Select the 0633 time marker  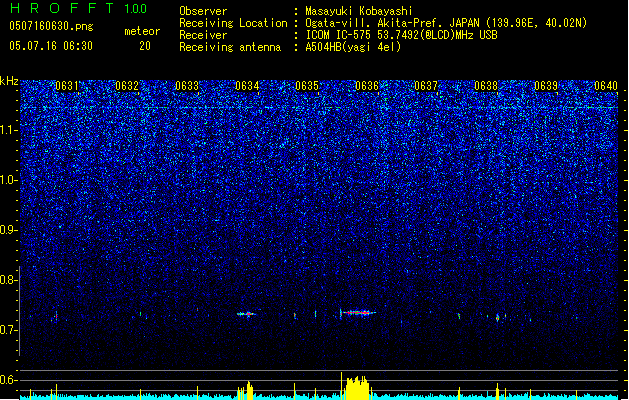click(x=187, y=86)
